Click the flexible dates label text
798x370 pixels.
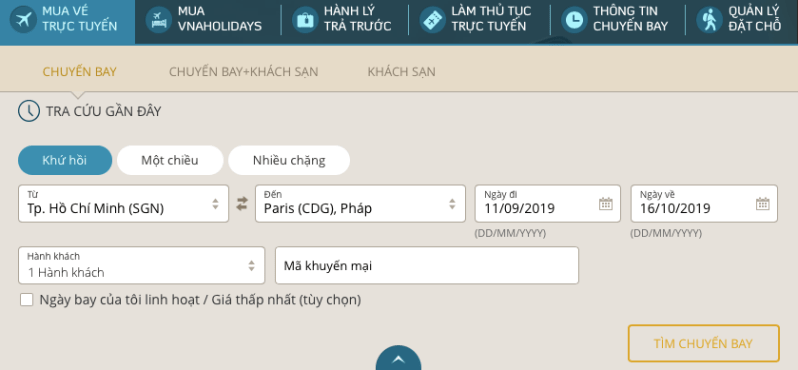200,300
